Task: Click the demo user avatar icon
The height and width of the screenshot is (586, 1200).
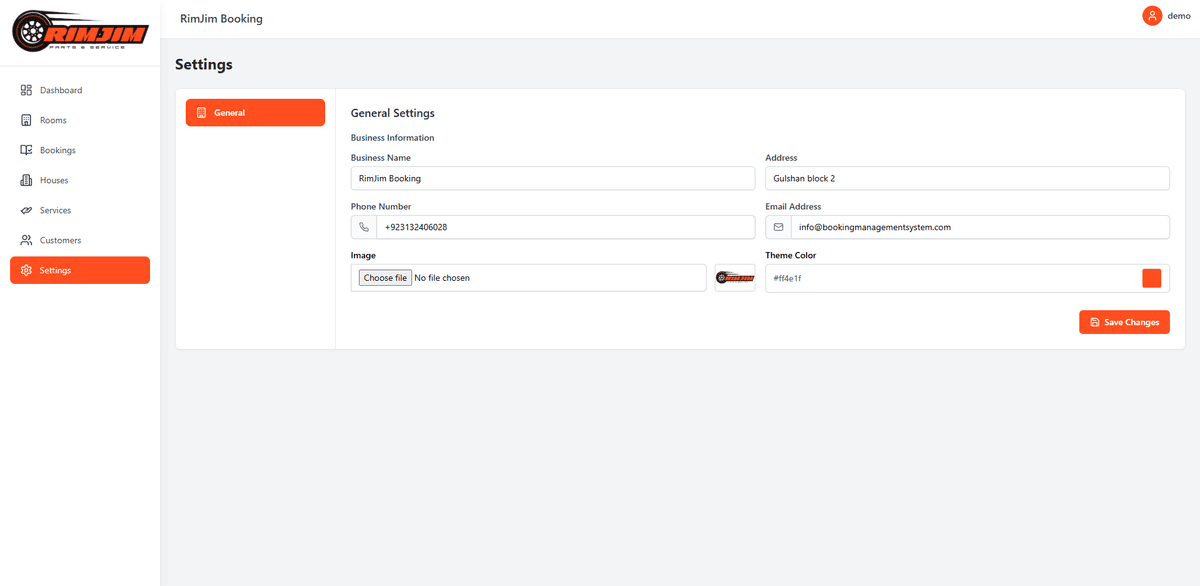Action: (1152, 16)
